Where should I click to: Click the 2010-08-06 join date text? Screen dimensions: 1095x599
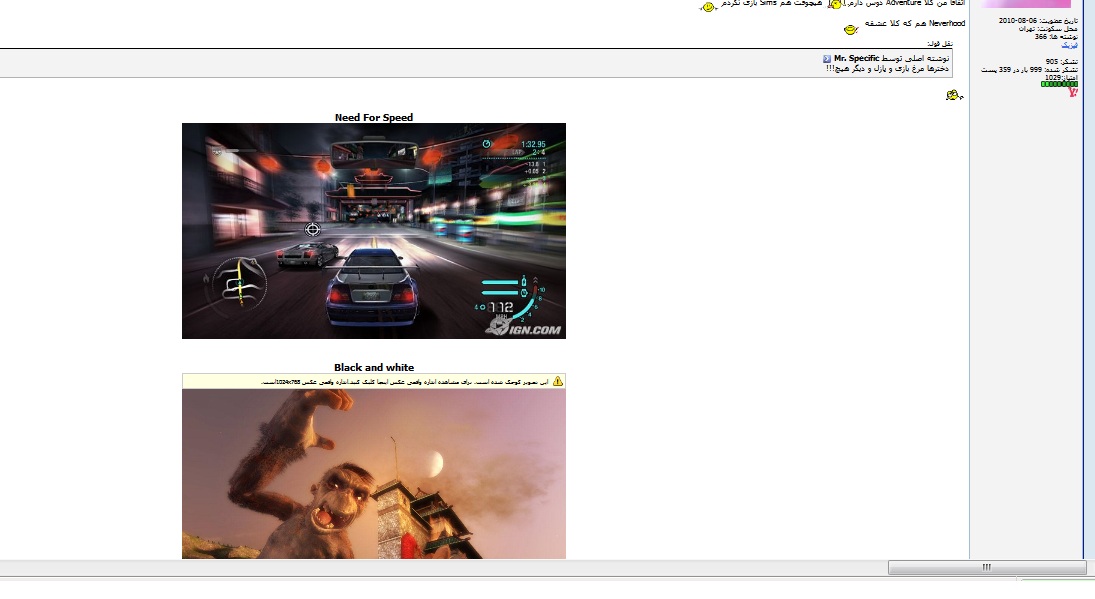tap(1018, 21)
